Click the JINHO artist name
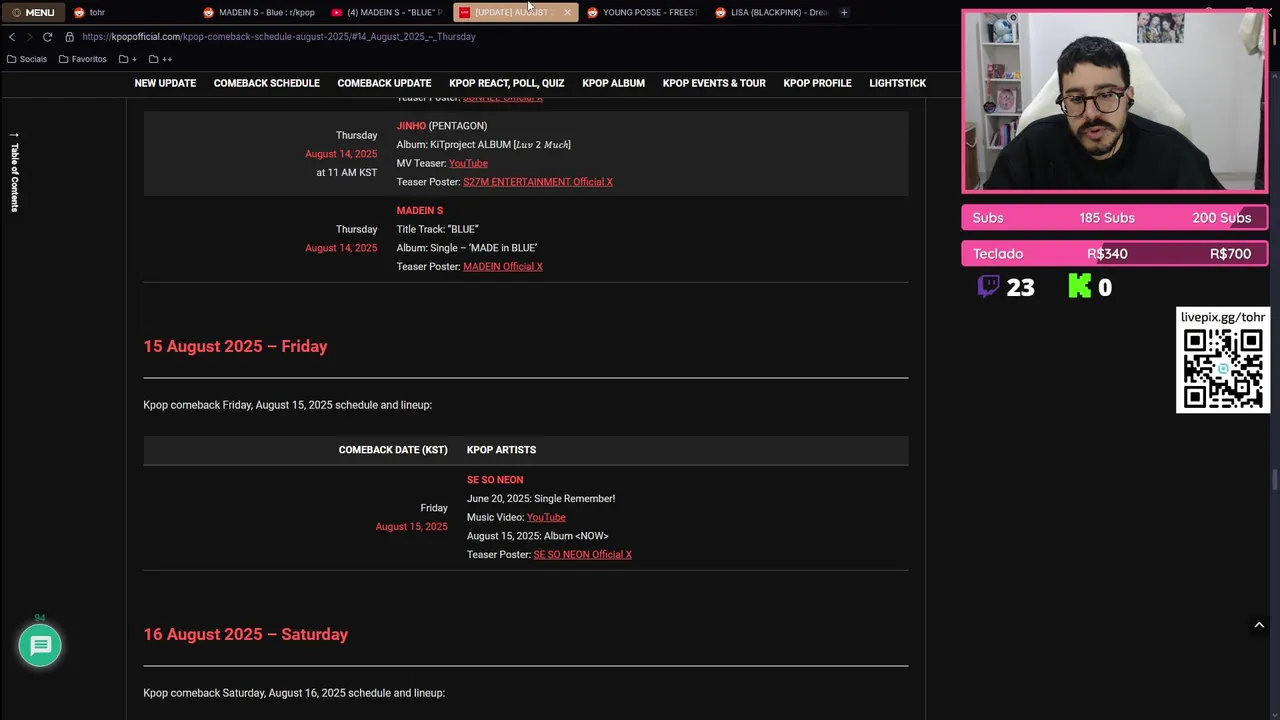1280x720 pixels. point(411,126)
